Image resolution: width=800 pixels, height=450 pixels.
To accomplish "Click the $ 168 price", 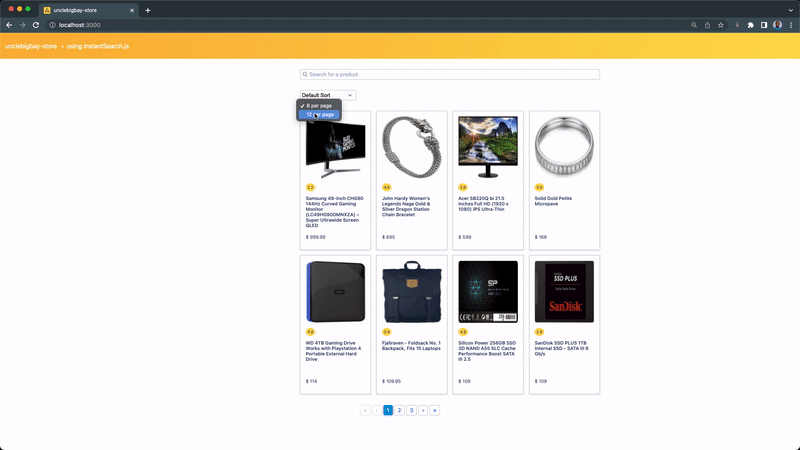I will coord(540,237).
